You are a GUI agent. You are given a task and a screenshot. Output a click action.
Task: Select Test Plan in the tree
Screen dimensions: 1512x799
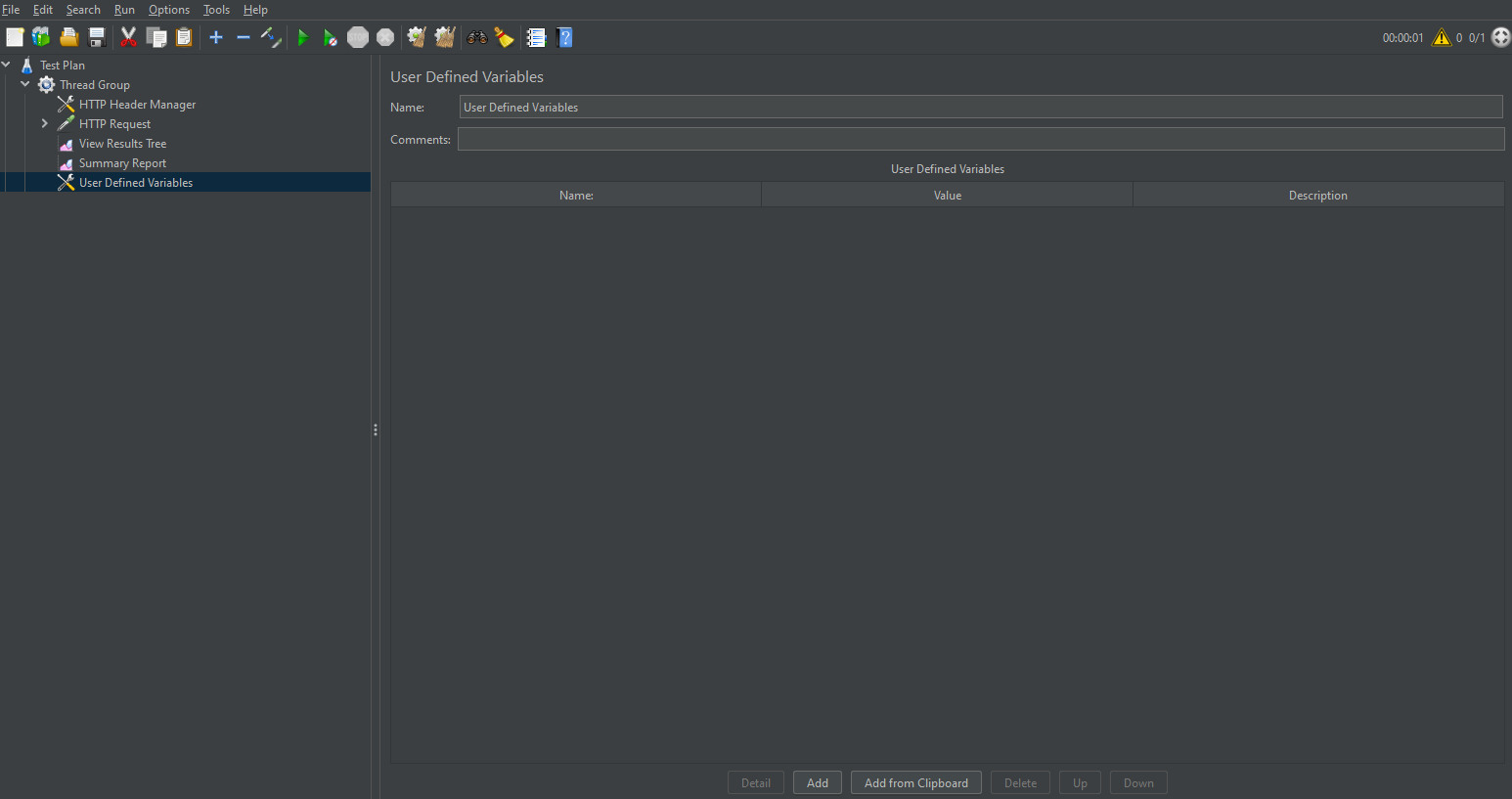pos(62,65)
